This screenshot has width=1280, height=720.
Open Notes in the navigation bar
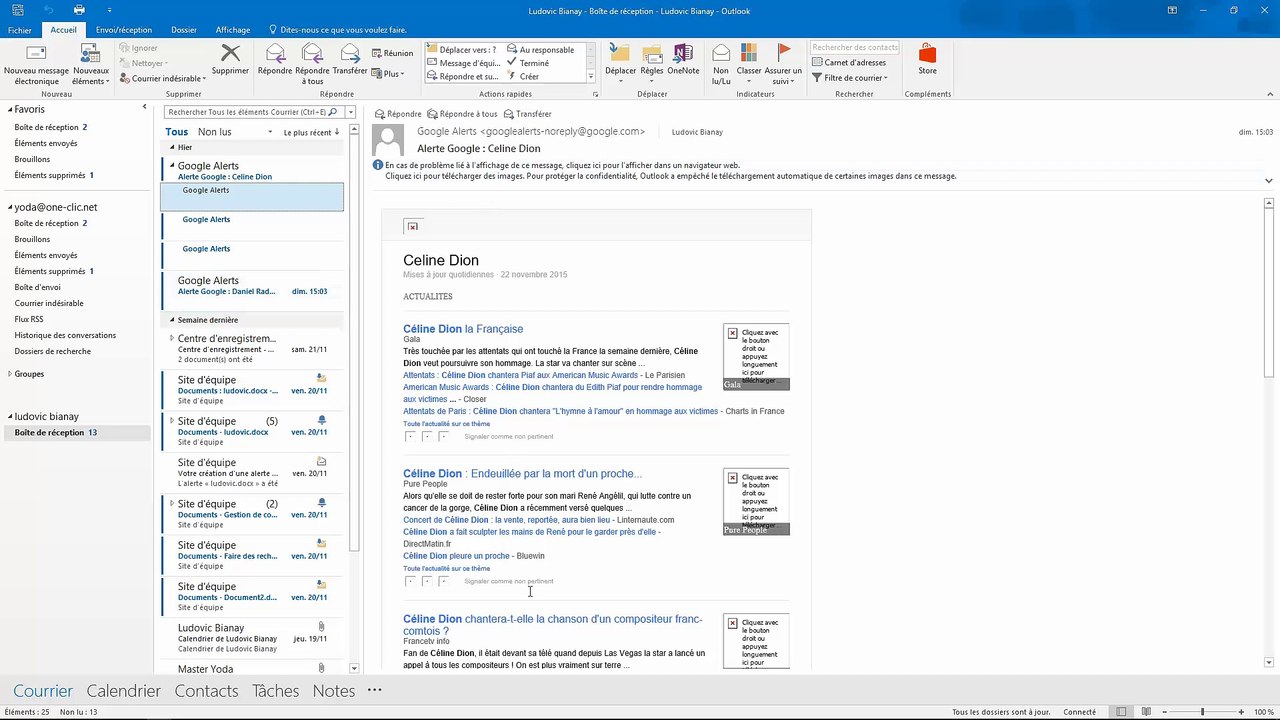point(333,691)
